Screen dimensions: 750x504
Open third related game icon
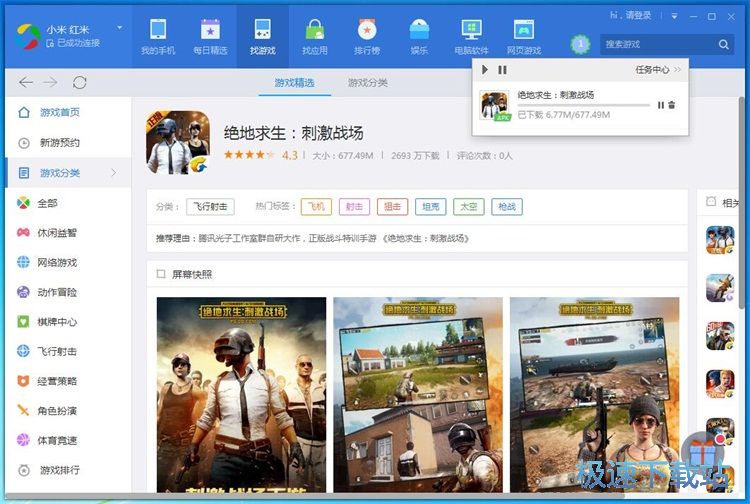[720, 336]
